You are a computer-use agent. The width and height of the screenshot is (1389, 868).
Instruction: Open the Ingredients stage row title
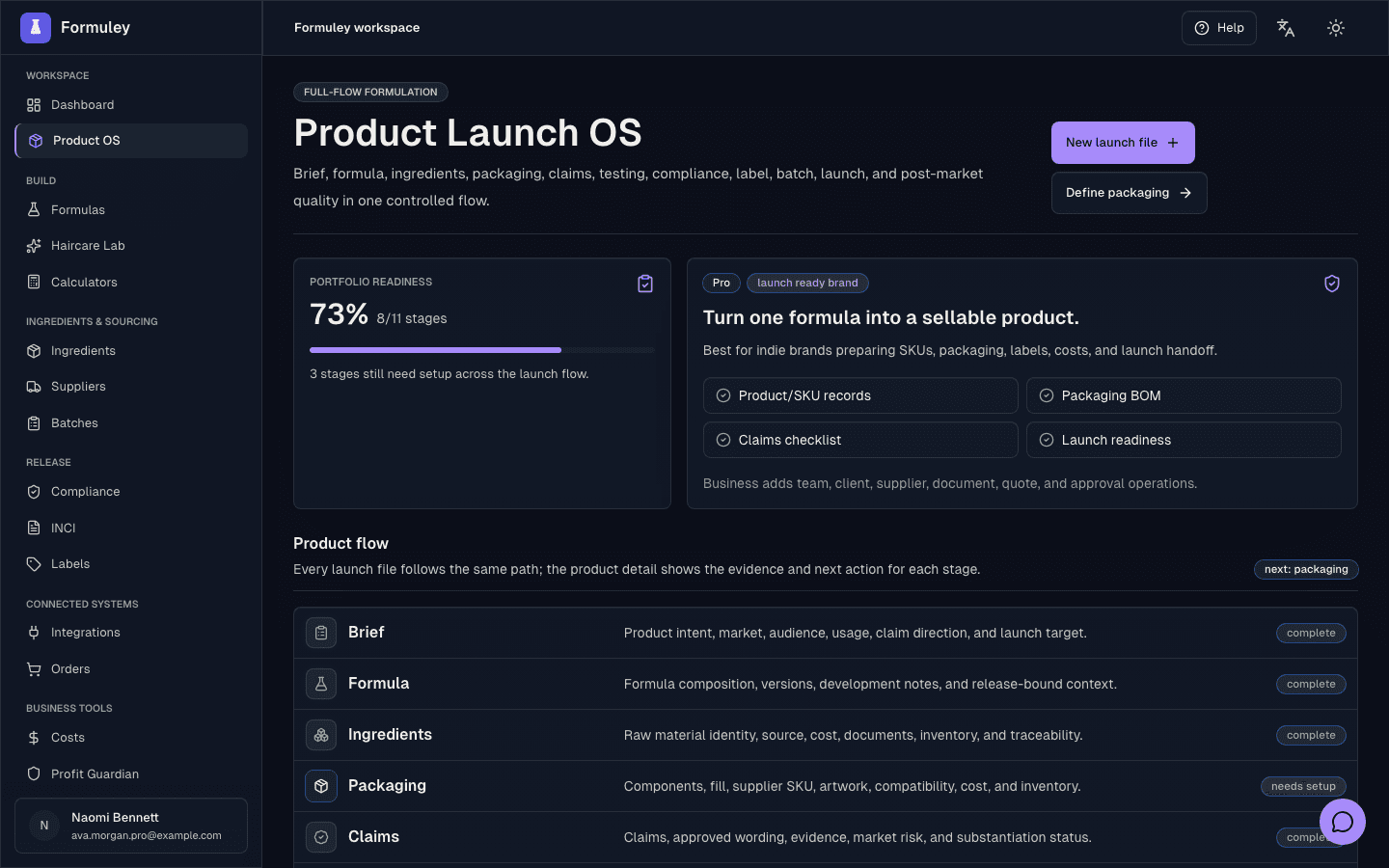click(x=390, y=735)
